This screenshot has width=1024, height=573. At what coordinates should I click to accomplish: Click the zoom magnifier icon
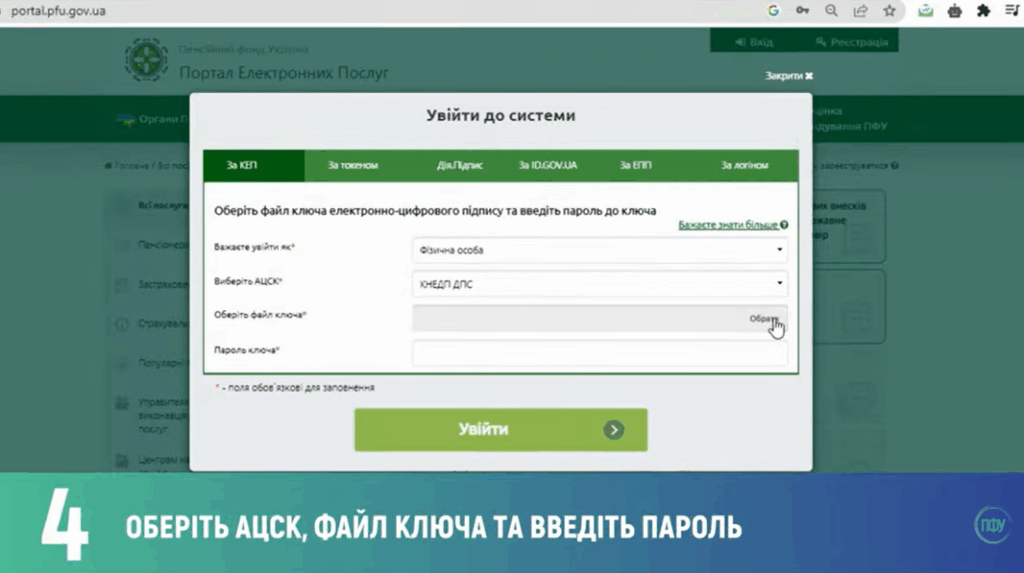click(x=831, y=11)
